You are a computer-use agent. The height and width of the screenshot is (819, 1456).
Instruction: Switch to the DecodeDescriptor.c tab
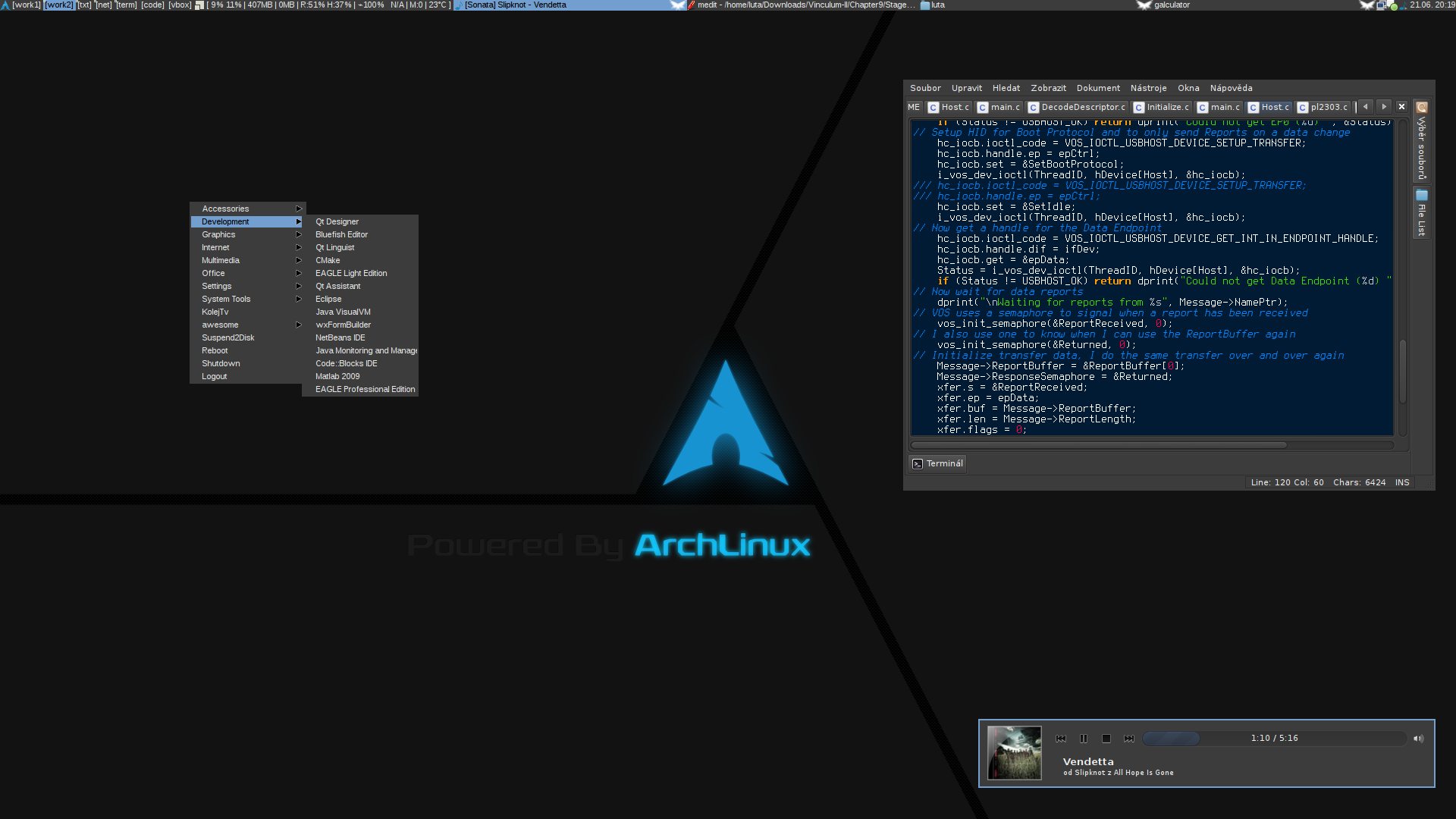pos(1076,107)
